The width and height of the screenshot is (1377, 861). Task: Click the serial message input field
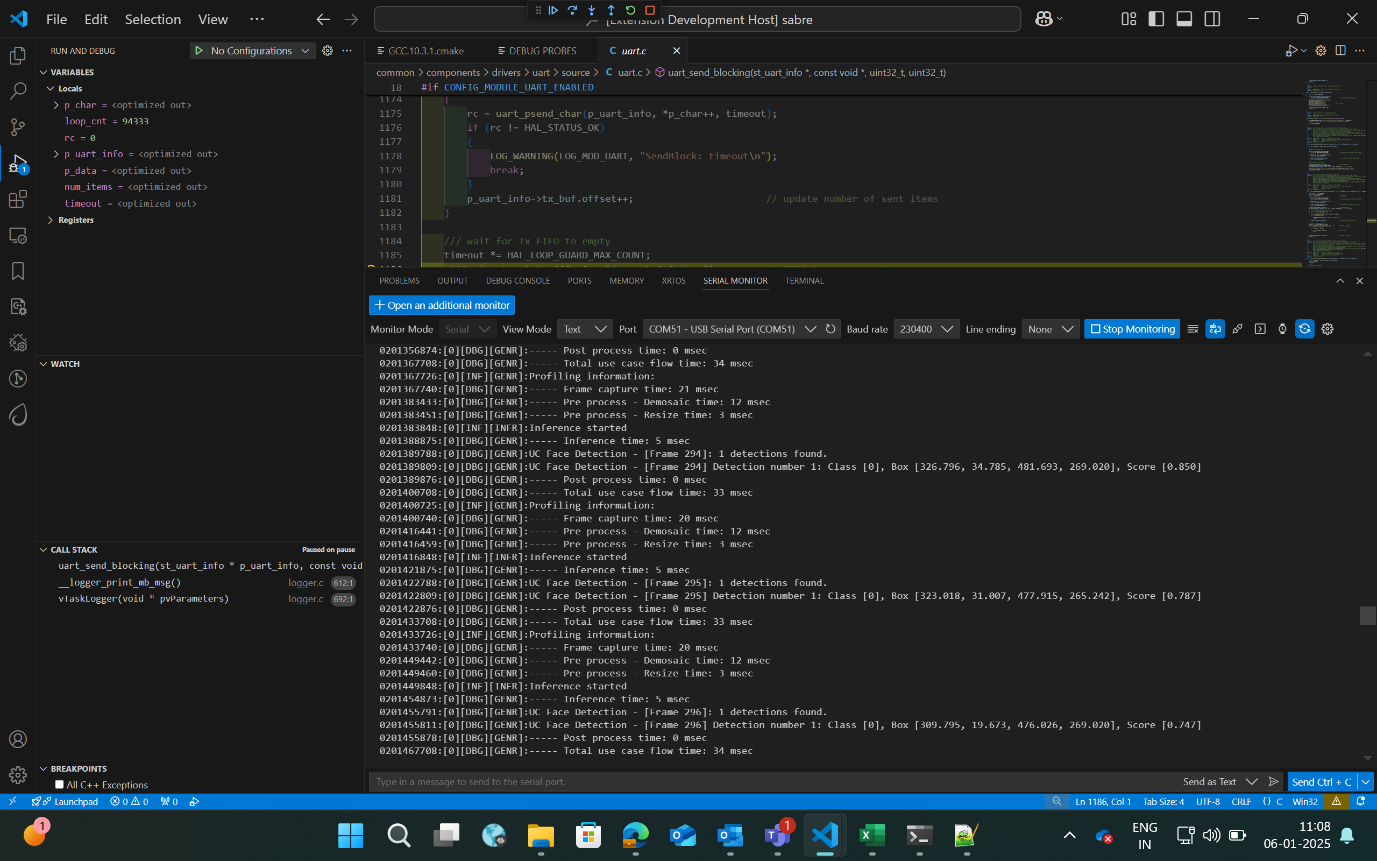[x=700, y=781]
